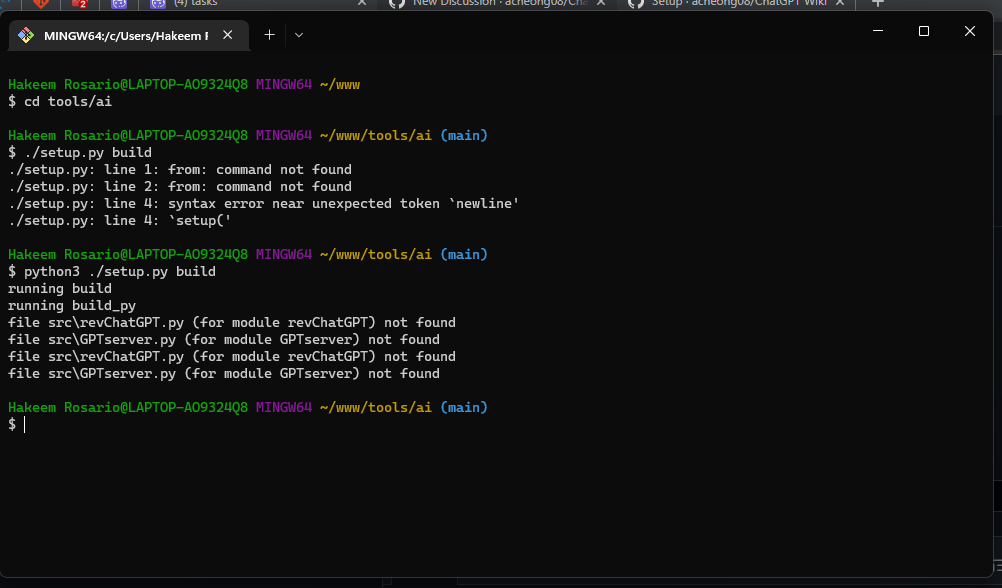Minimize the terminal window
The width and height of the screenshot is (1002, 588).
point(878,31)
